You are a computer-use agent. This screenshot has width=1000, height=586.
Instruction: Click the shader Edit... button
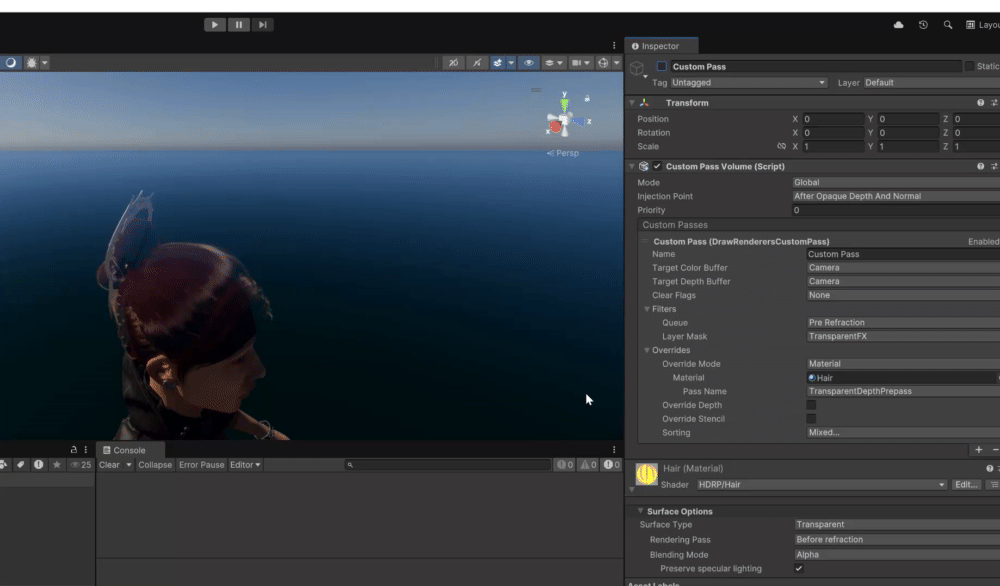[x=966, y=485]
